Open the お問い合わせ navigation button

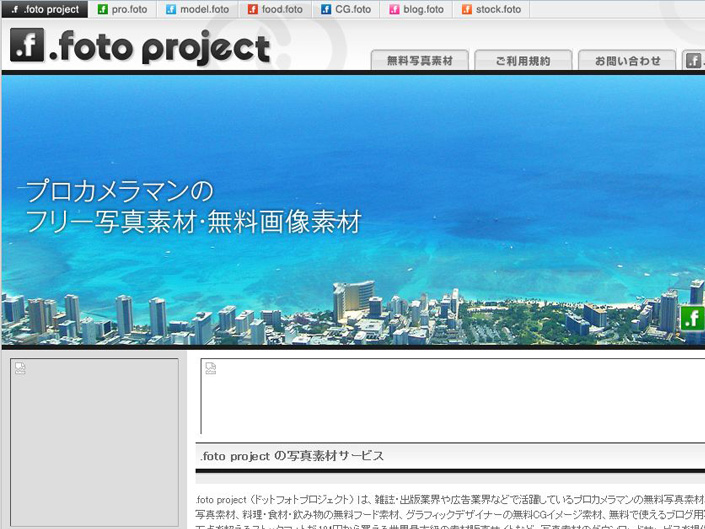(x=627, y=60)
